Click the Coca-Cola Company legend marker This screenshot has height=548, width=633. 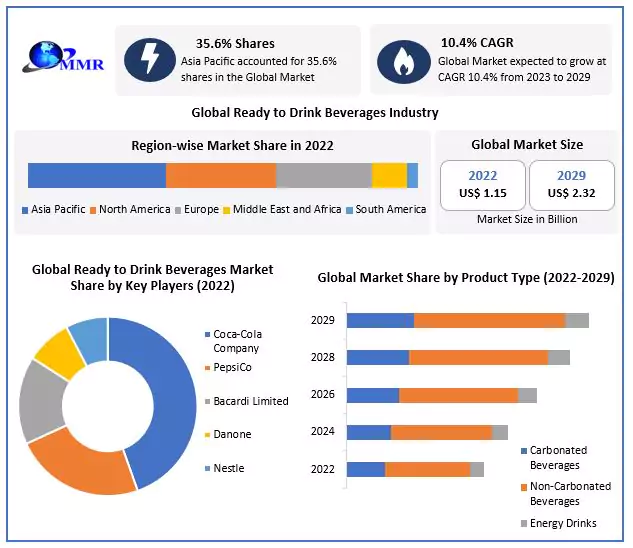coord(206,334)
